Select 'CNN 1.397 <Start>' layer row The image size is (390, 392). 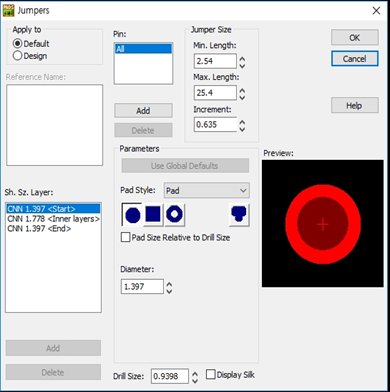53,209
